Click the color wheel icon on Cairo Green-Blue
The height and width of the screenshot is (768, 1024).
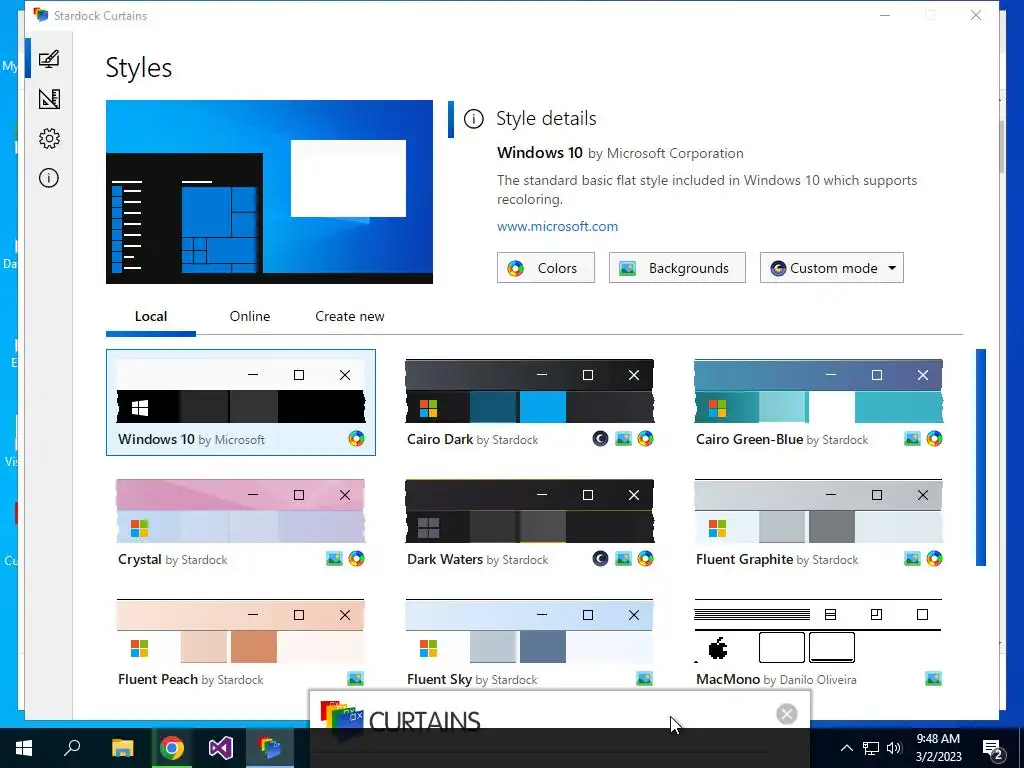click(x=935, y=439)
